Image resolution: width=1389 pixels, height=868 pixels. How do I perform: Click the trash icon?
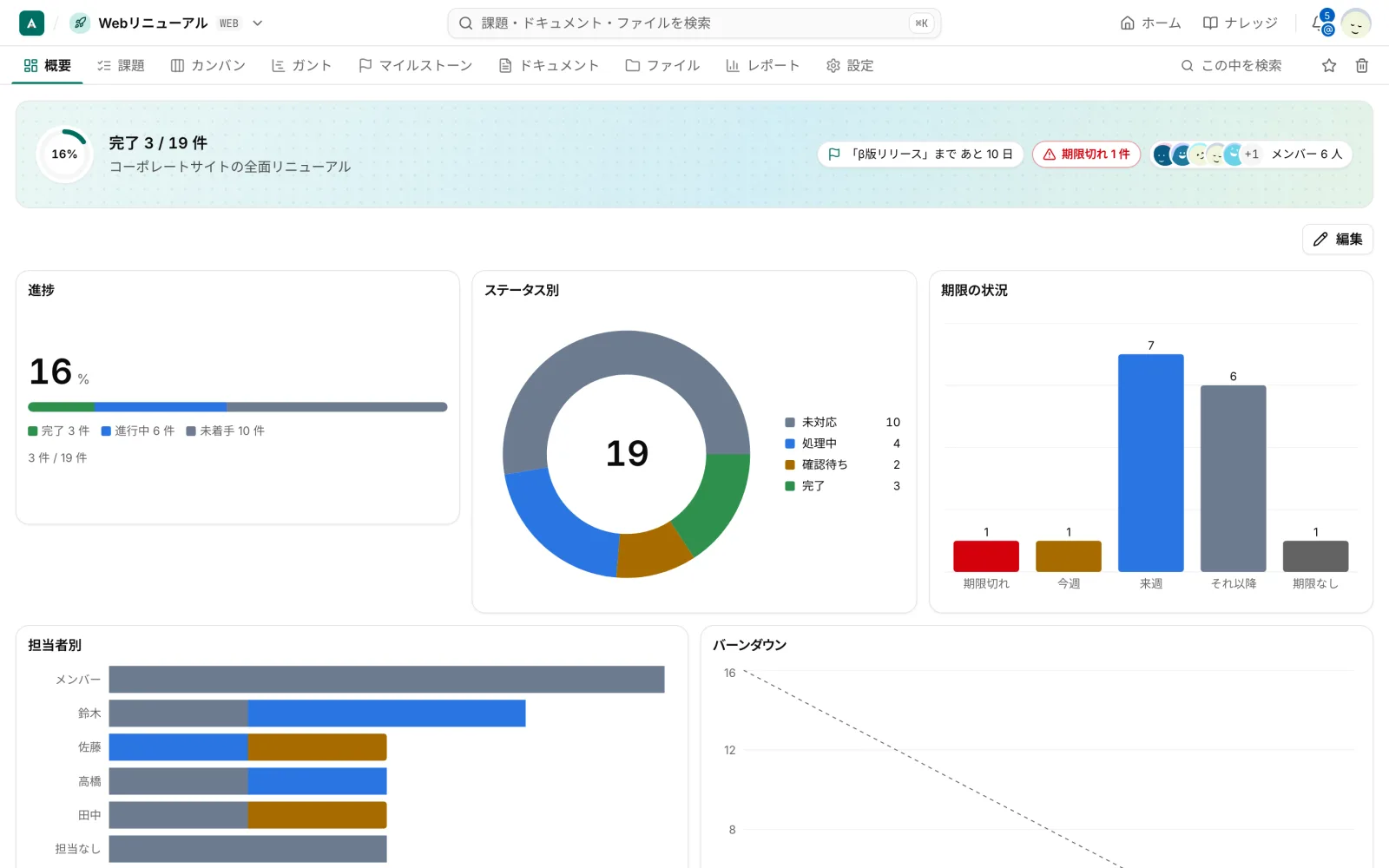1361,65
